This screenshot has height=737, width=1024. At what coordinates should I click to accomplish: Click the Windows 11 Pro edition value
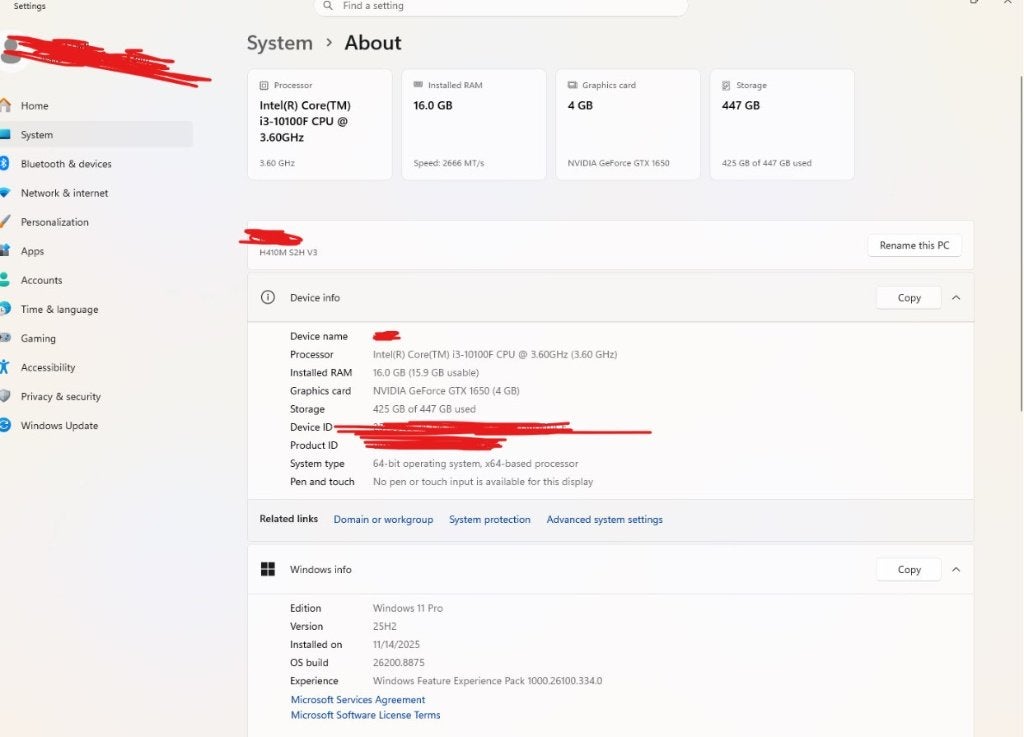pyautogui.click(x=408, y=608)
